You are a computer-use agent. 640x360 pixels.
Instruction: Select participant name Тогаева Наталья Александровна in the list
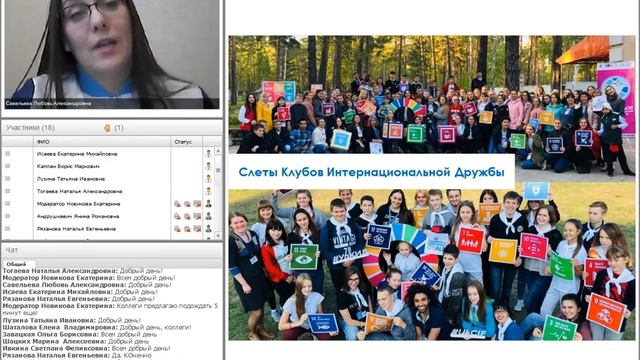80,191
